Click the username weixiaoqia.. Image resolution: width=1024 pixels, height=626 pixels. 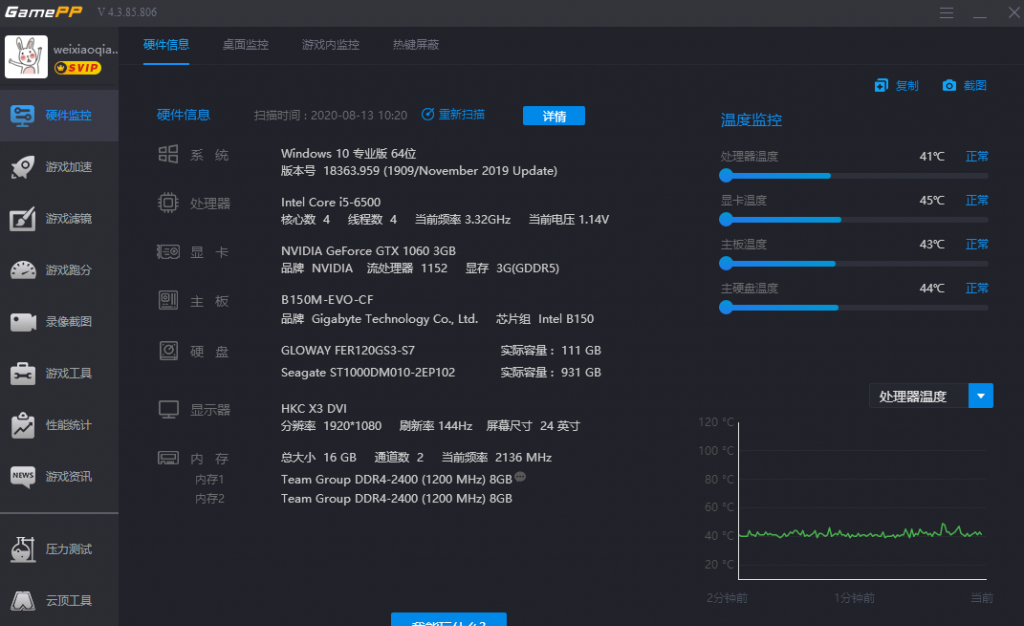click(86, 50)
